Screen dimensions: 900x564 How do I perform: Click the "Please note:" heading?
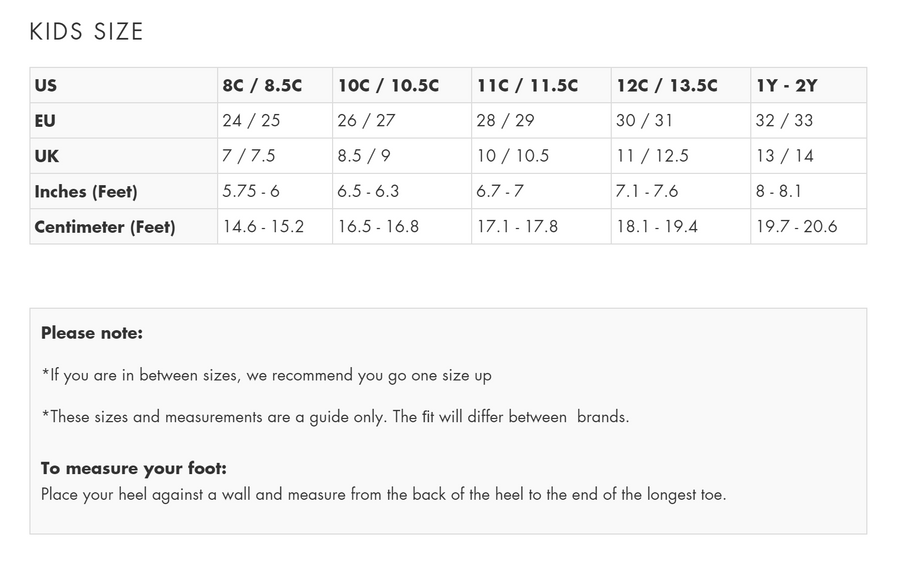92,333
